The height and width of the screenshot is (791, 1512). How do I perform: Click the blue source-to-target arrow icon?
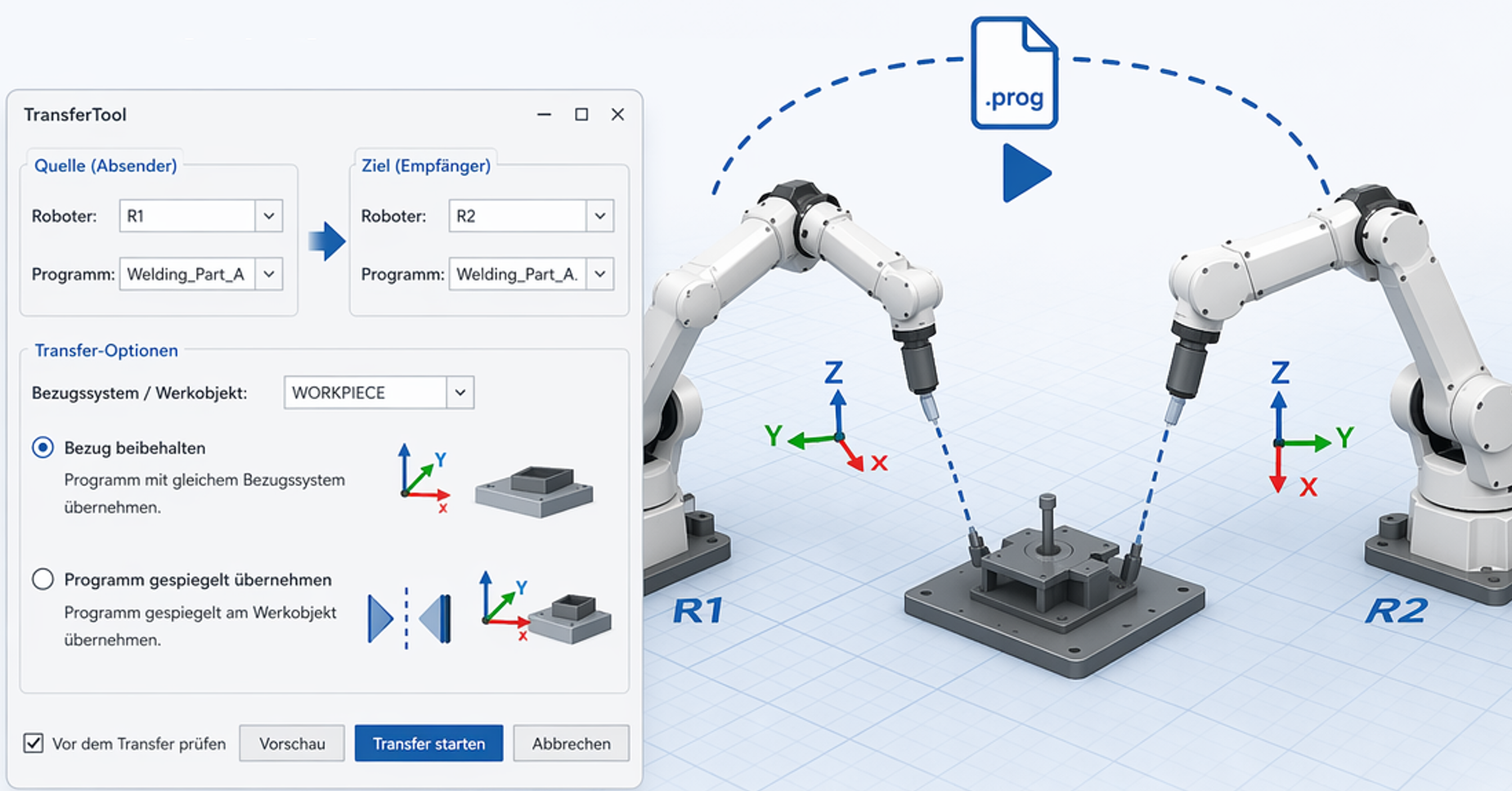pos(327,240)
